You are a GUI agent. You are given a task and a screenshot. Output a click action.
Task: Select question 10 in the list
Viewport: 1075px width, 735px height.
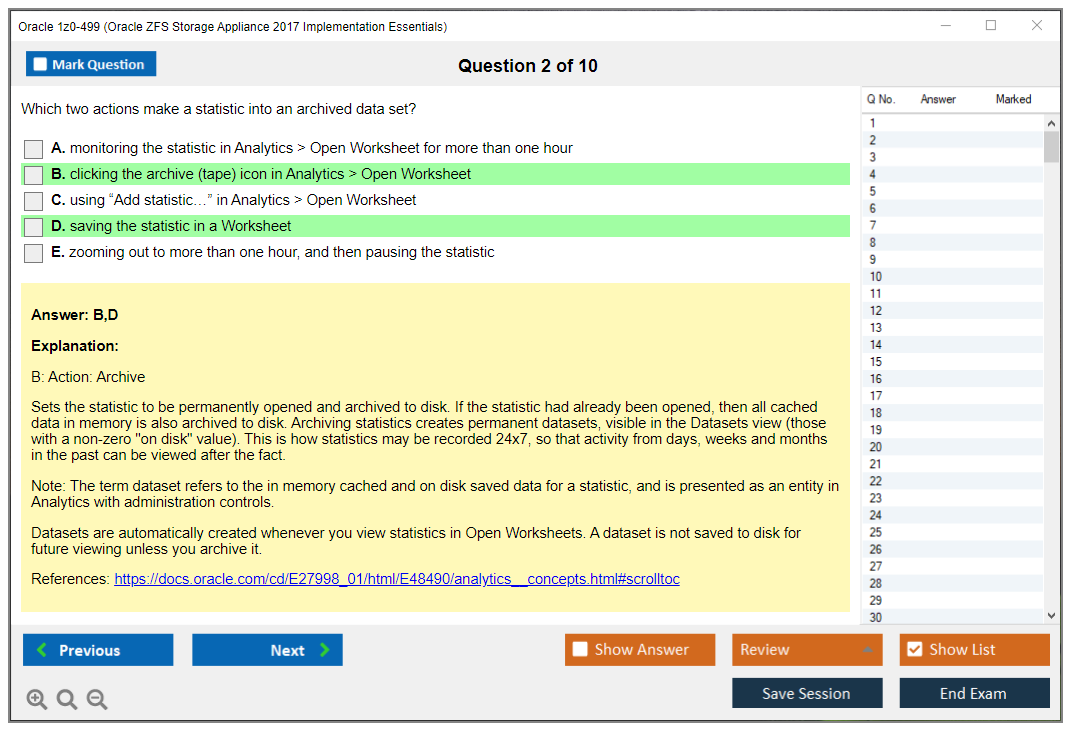point(876,277)
